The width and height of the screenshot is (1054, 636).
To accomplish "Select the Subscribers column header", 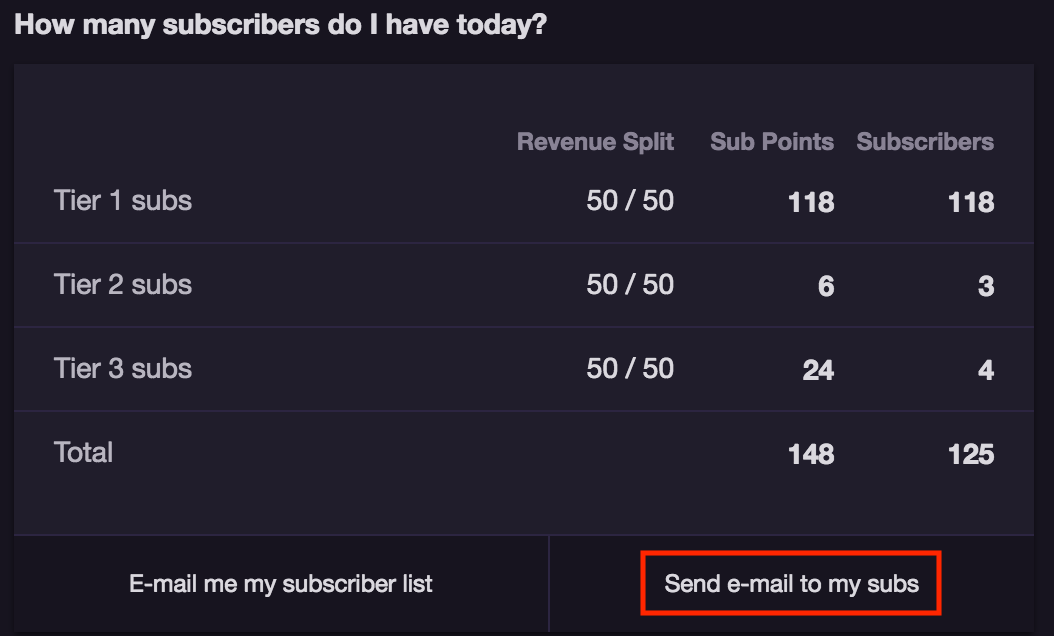I will pos(924,142).
